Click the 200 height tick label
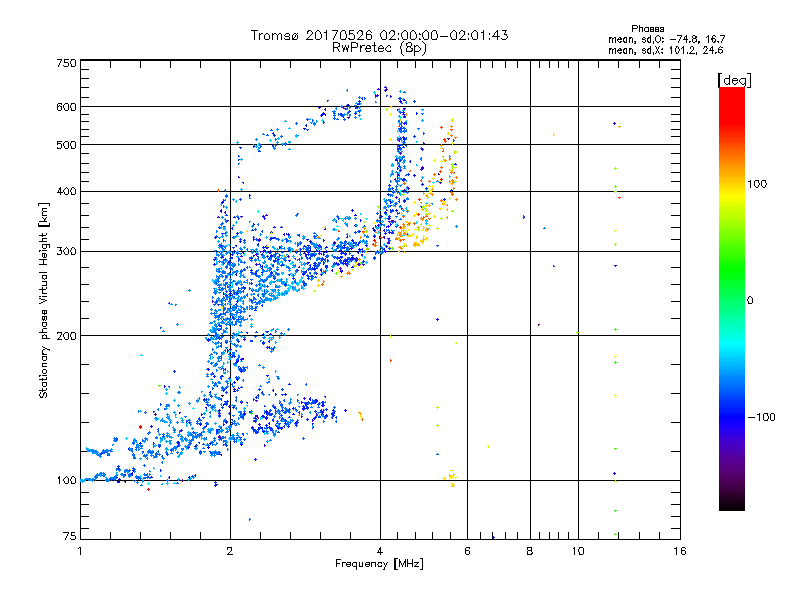The width and height of the screenshot is (800, 600). coord(66,336)
